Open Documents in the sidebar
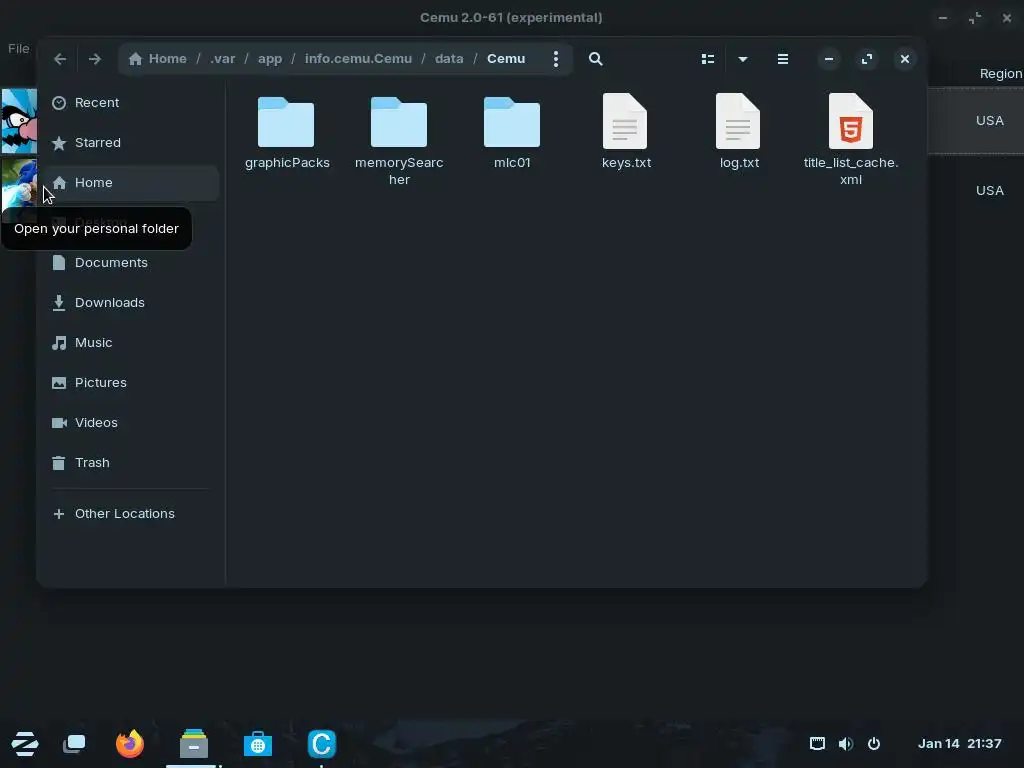The width and height of the screenshot is (1024, 768). click(x=131, y=263)
